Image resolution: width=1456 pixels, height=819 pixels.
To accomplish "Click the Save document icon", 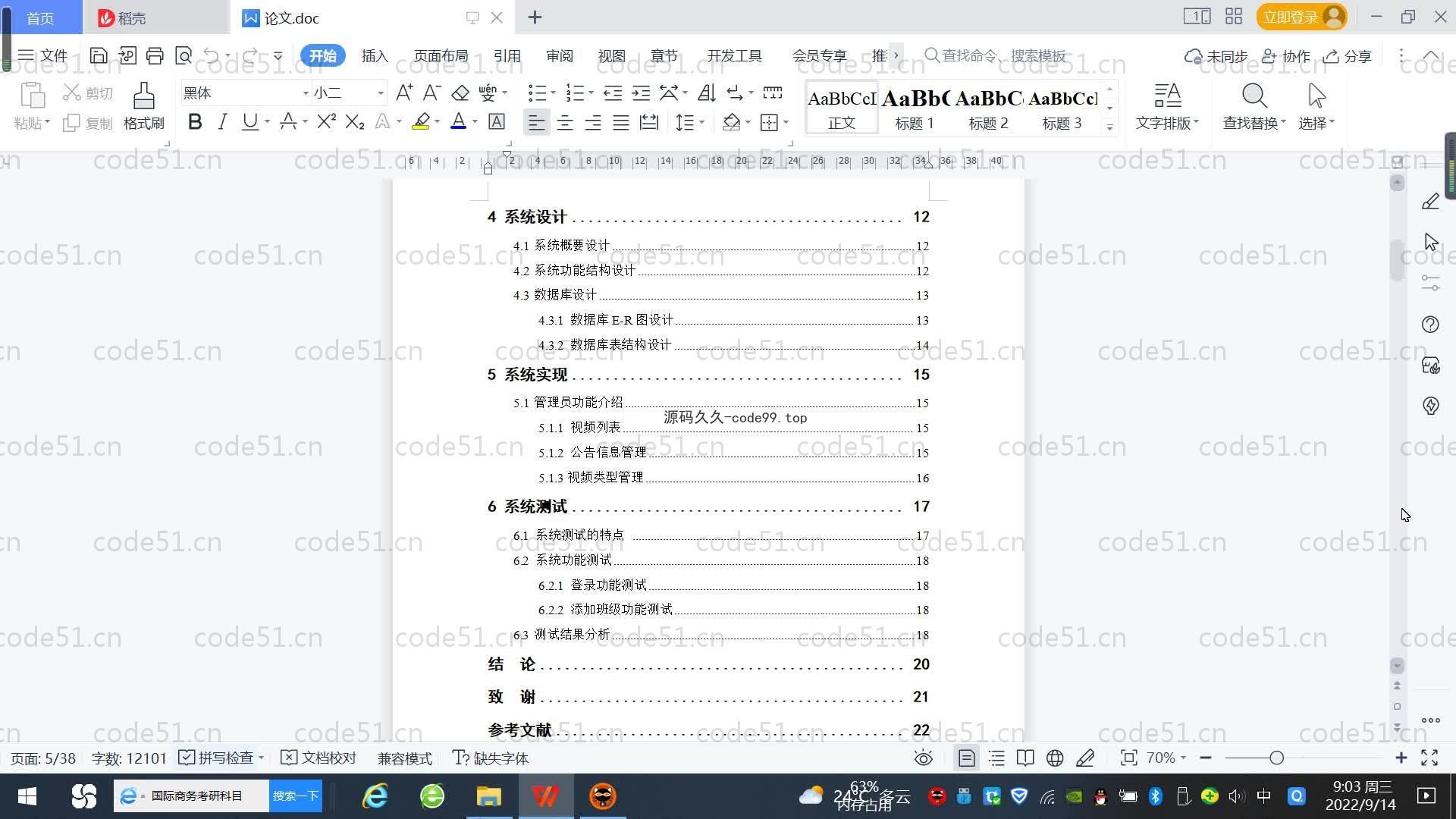I will pyautogui.click(x=99, y=55).
